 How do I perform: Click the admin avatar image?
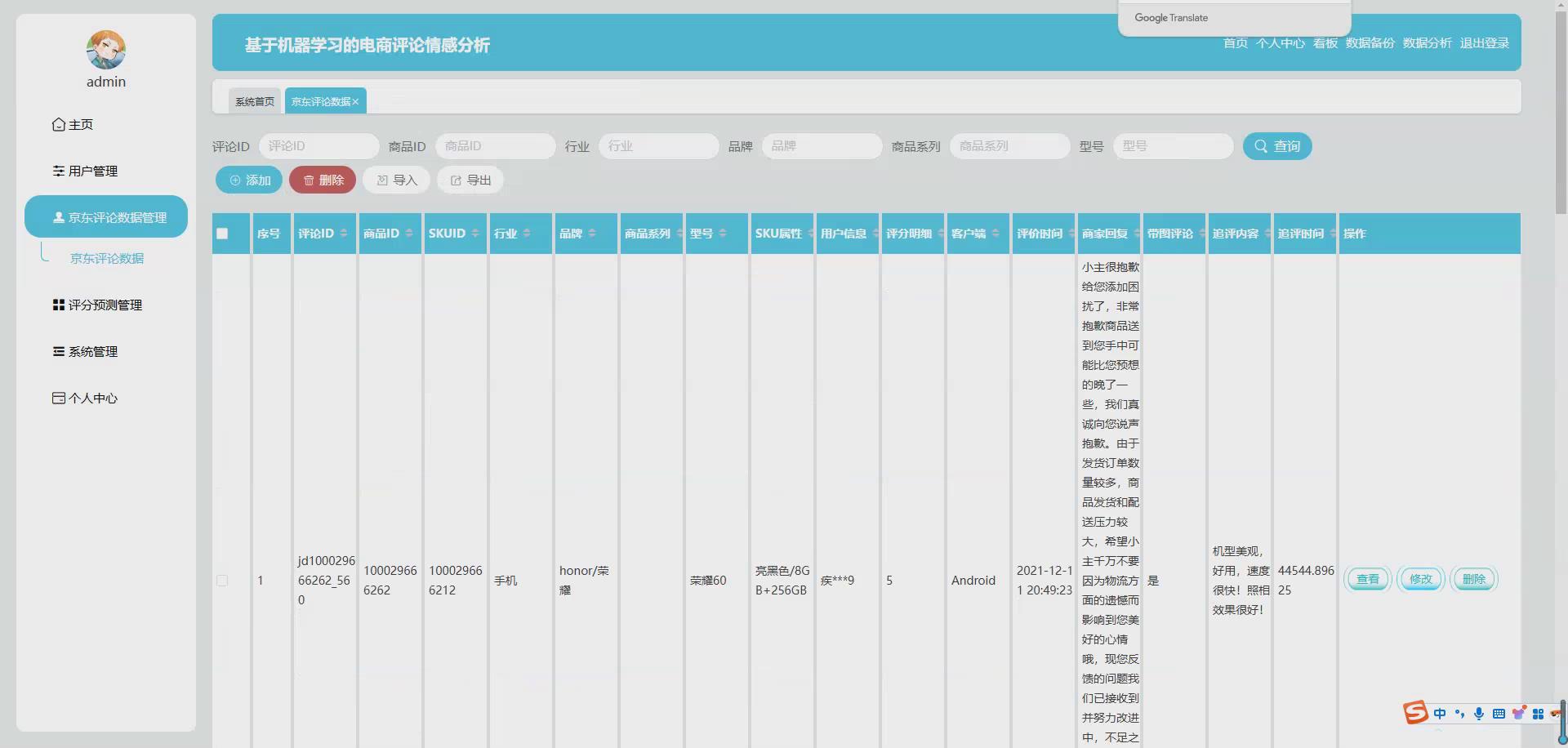[106, 50]
